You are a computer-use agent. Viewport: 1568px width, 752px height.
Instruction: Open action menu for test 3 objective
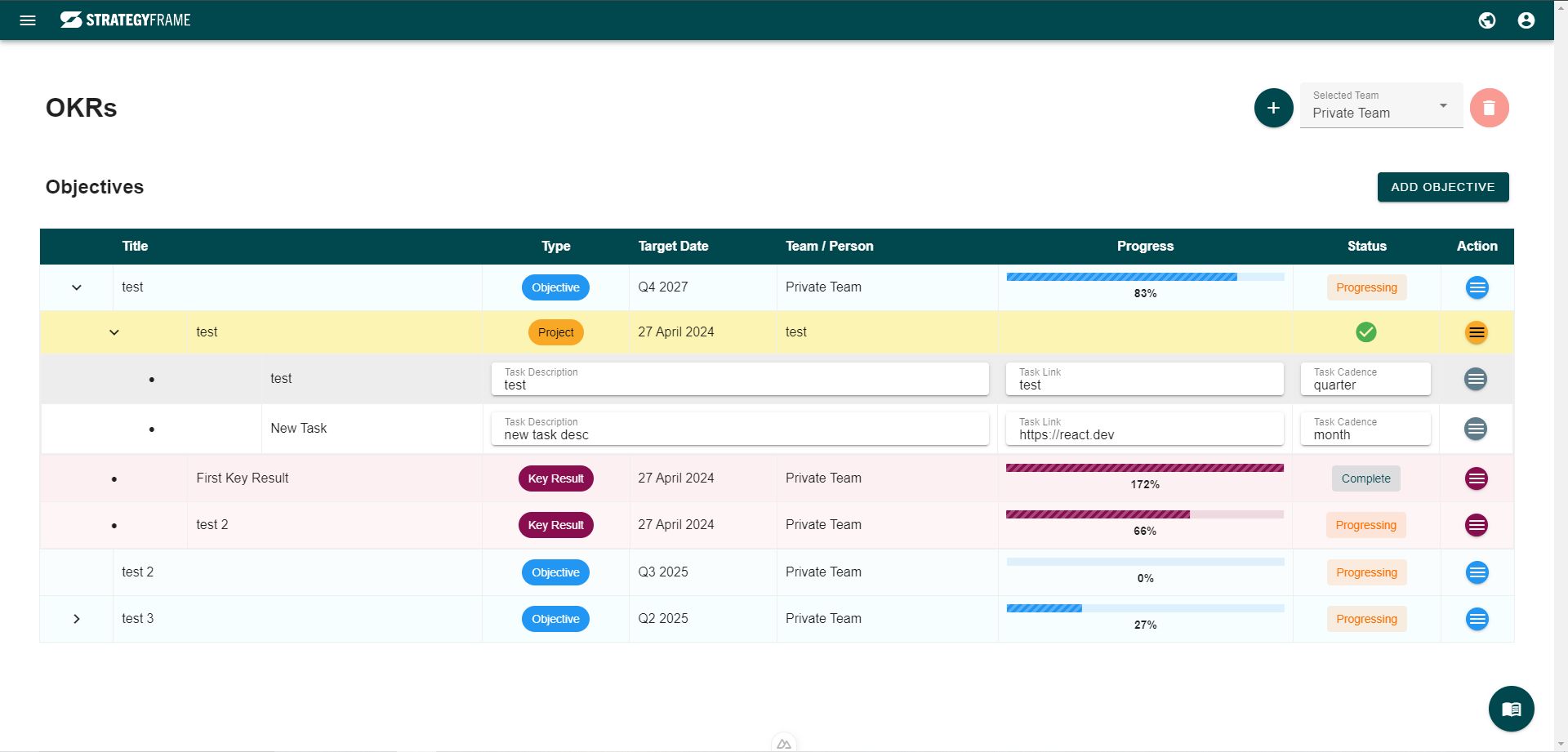click(1477, 619)
